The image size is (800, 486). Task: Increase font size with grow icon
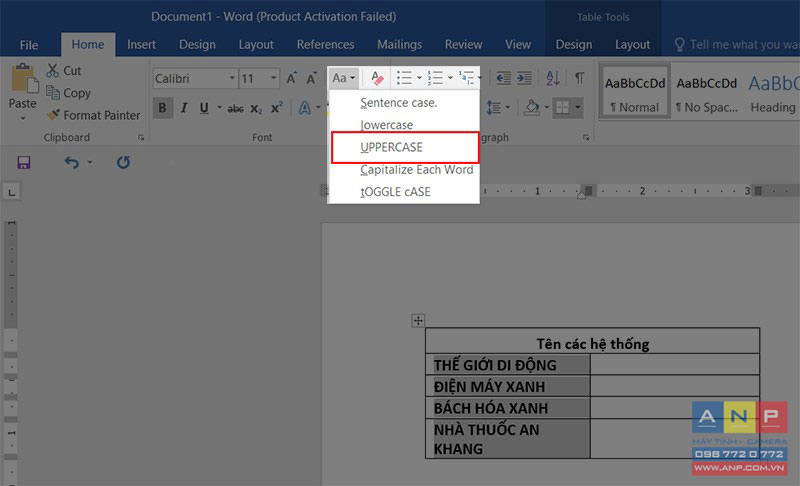[x=291, y=78]
